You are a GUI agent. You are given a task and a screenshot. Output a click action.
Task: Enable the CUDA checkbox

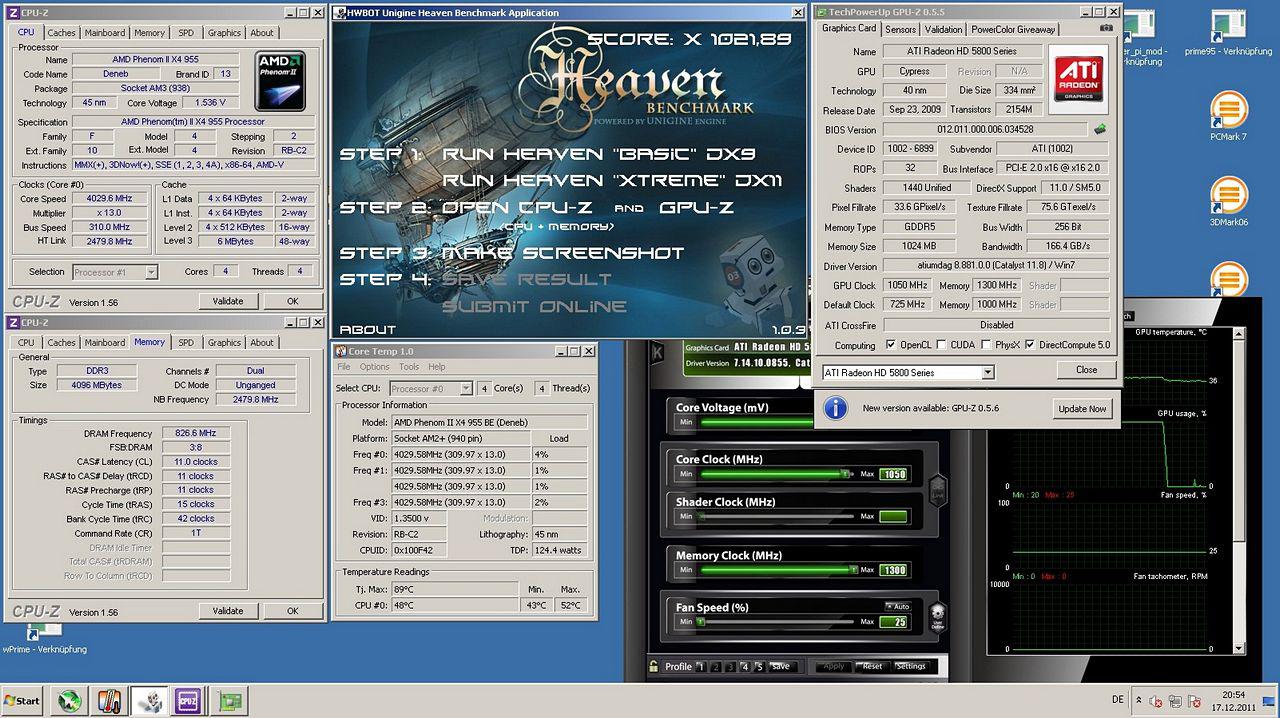(942, 345)
